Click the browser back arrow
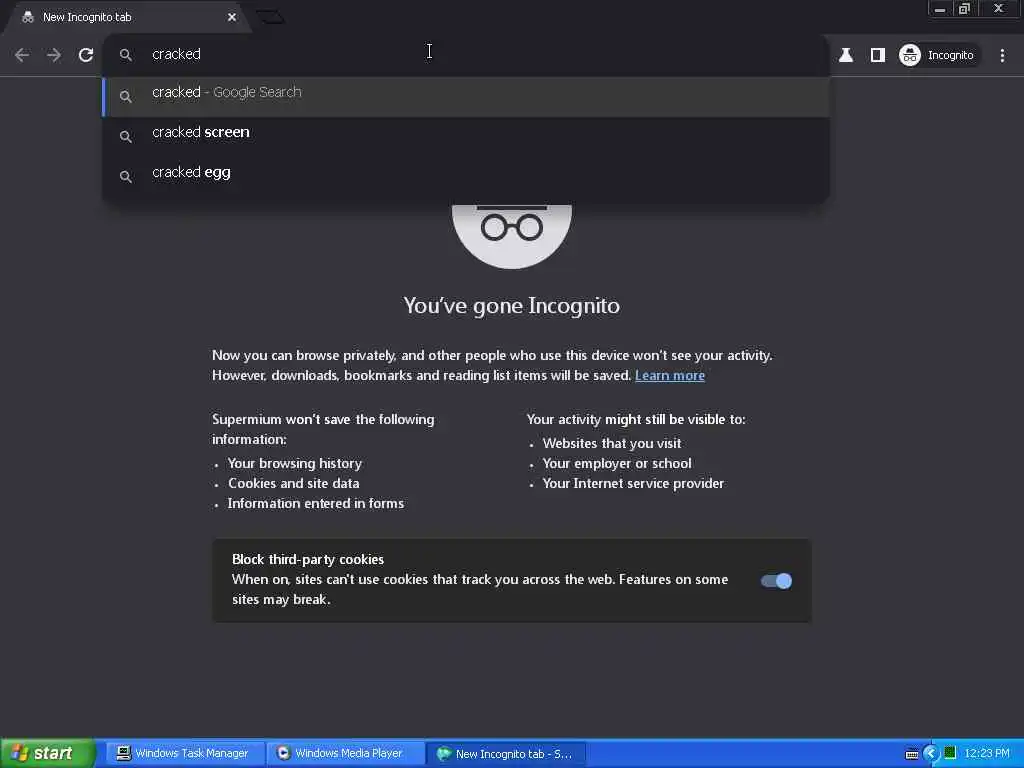The width and height of the screenshot is (1024, 768). [x=22, y=55]
